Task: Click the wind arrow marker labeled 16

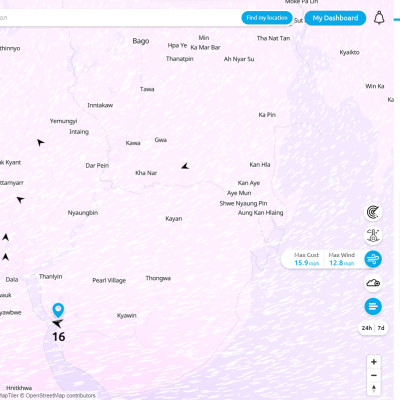Action: pos(58,323)
